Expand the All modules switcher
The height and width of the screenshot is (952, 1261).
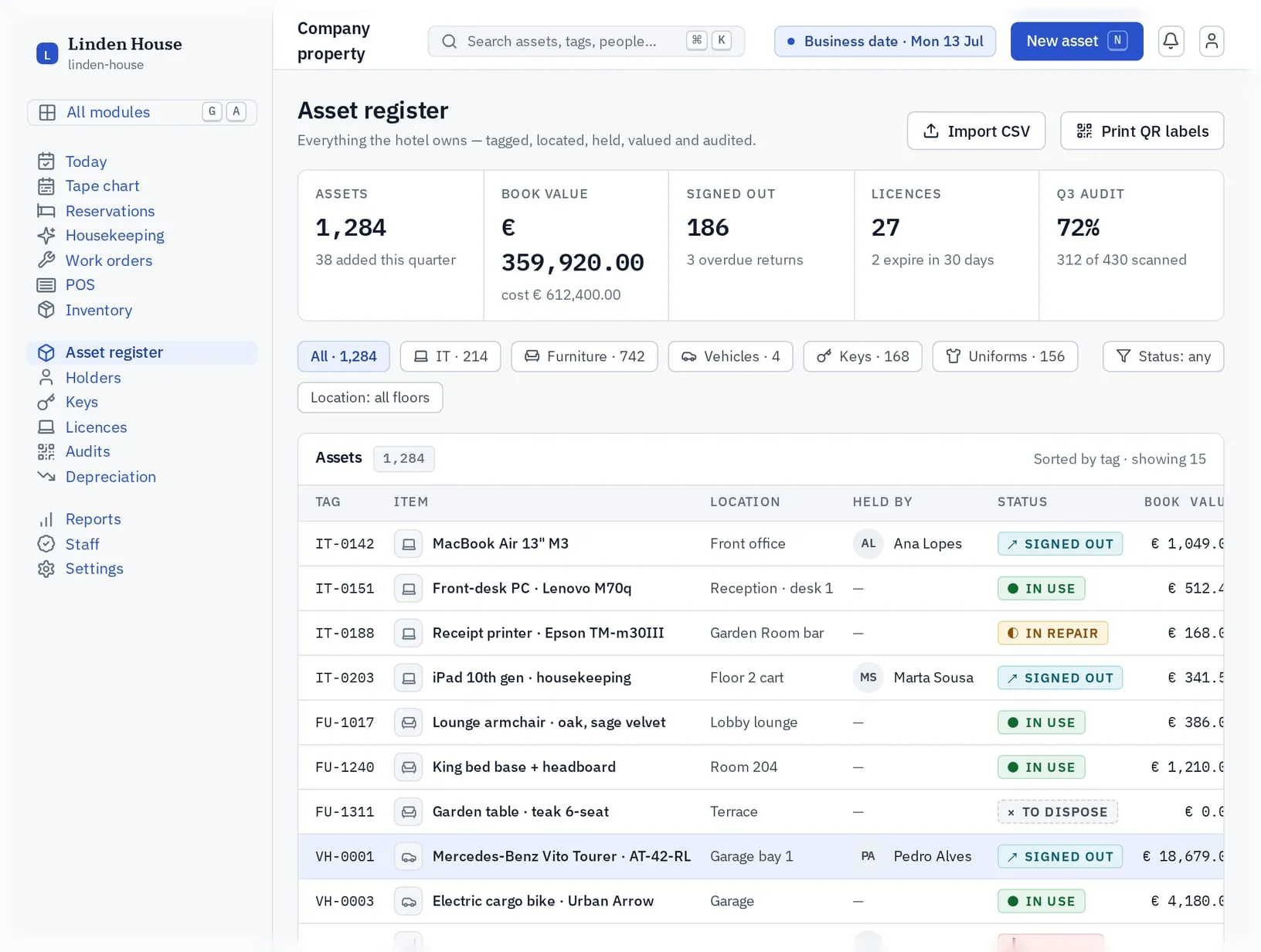pyautogui.click(x=142, y=112)
